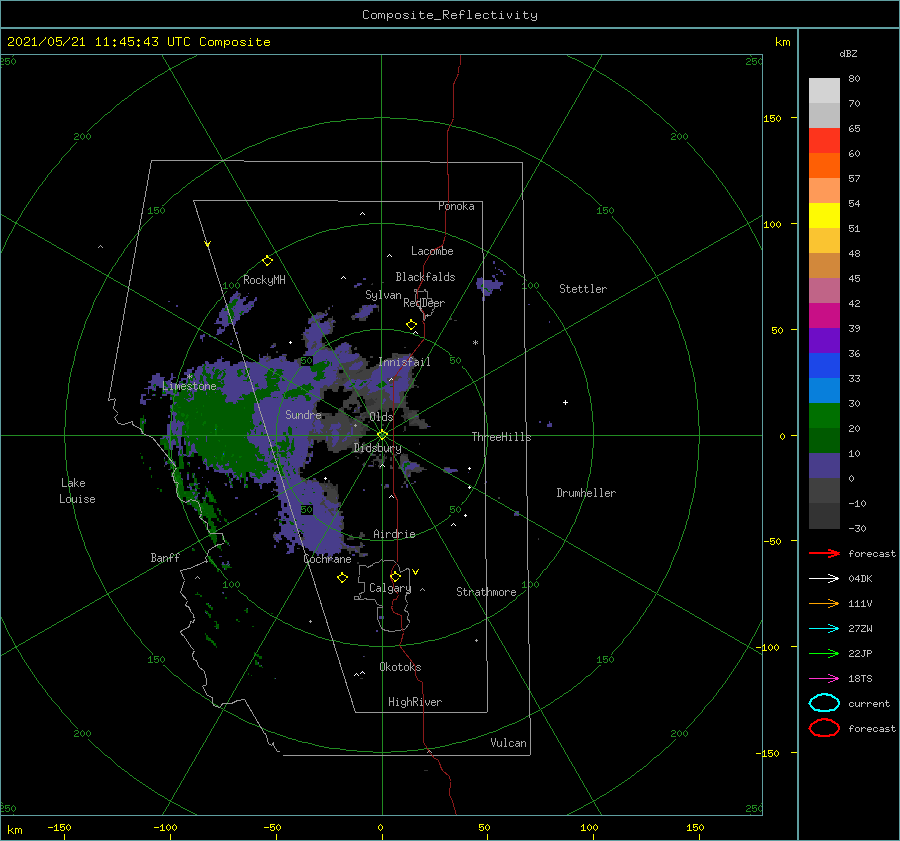Click the cyan 27ZW arrow icon
Image resolution: width=900 pixels, height=841 pixels.
[x=824, y=629]
